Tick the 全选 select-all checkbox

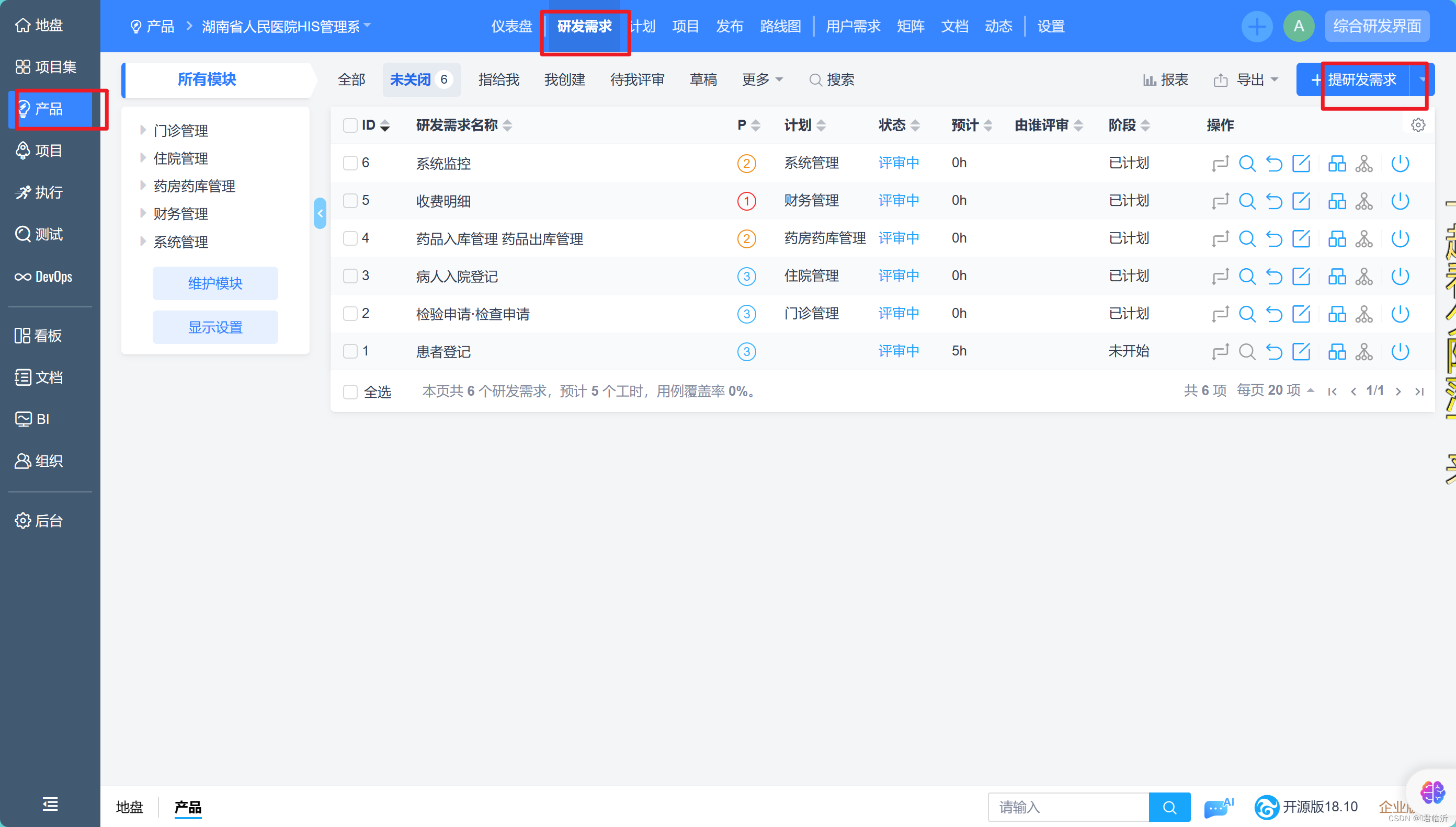350,392
